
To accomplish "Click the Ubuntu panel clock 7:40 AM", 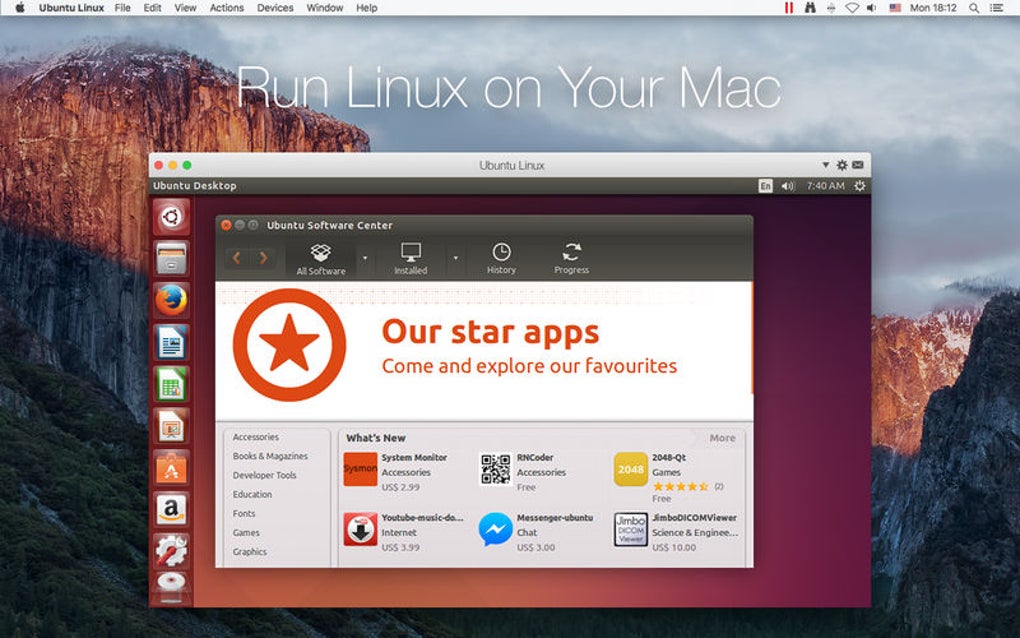I will [825, 186].
